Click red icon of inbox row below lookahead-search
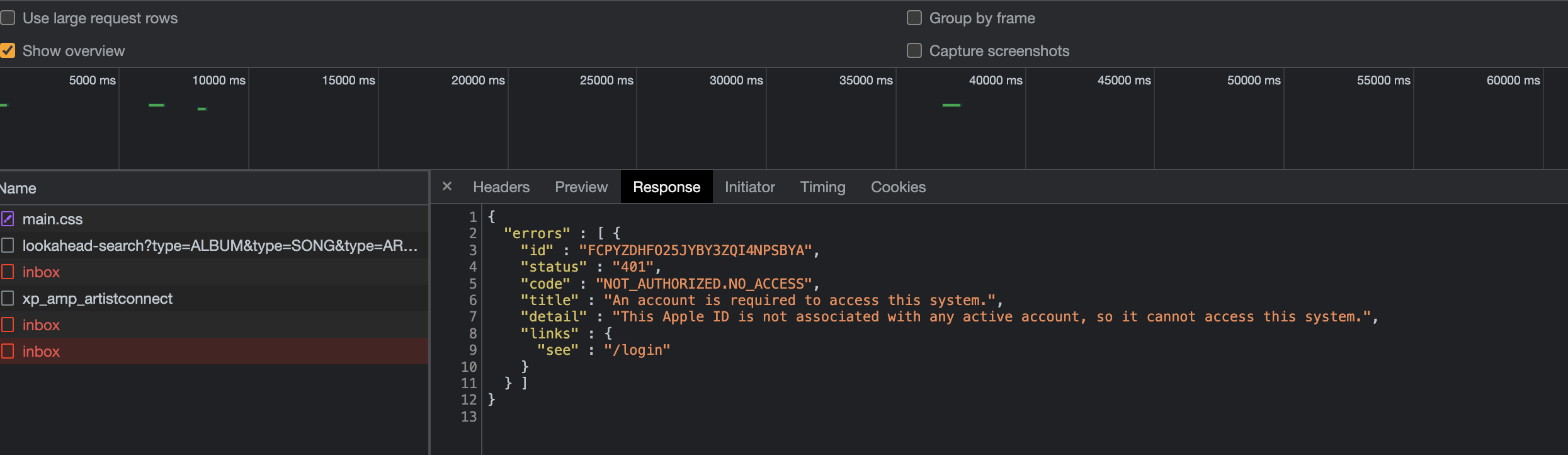Viewport: 1568px width, 455px height. [8, 272]
